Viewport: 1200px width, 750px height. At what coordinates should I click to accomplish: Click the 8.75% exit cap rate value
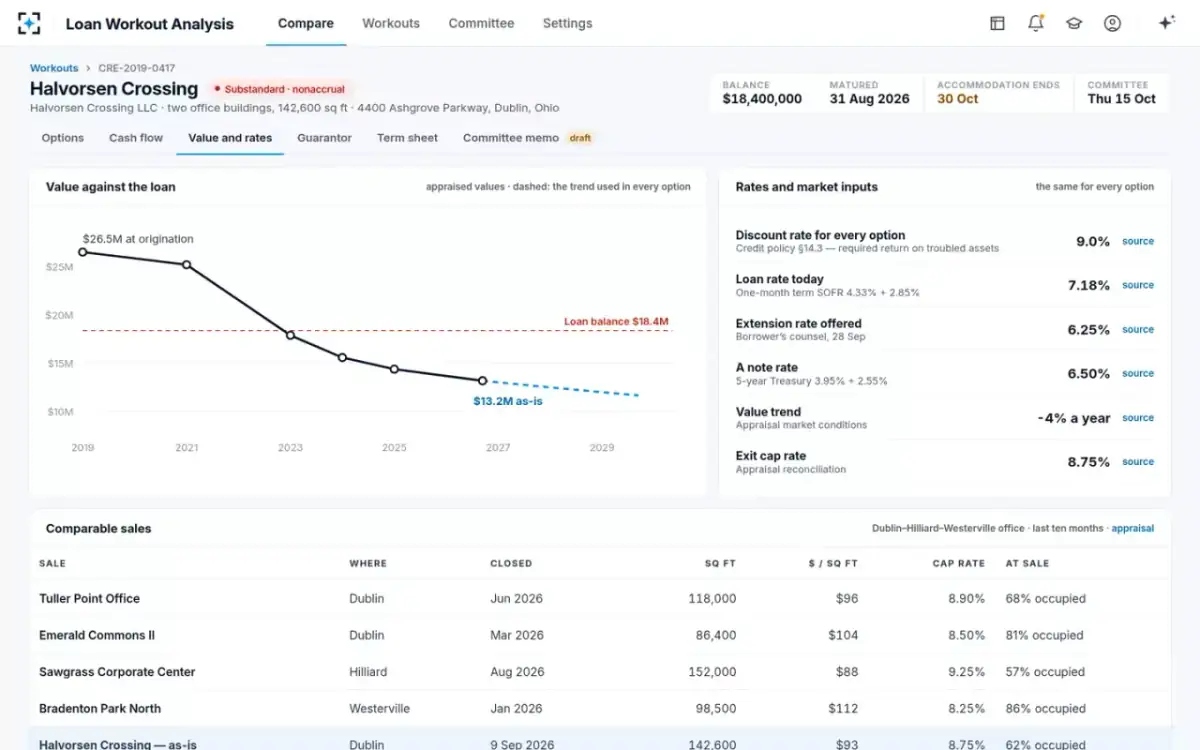click(x=1088, y=462)
